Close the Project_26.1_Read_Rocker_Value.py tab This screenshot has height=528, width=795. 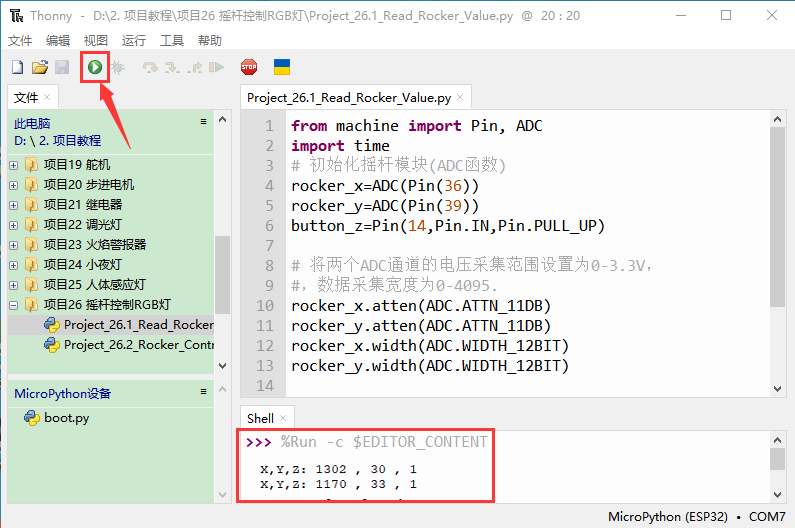click(460, 98)
